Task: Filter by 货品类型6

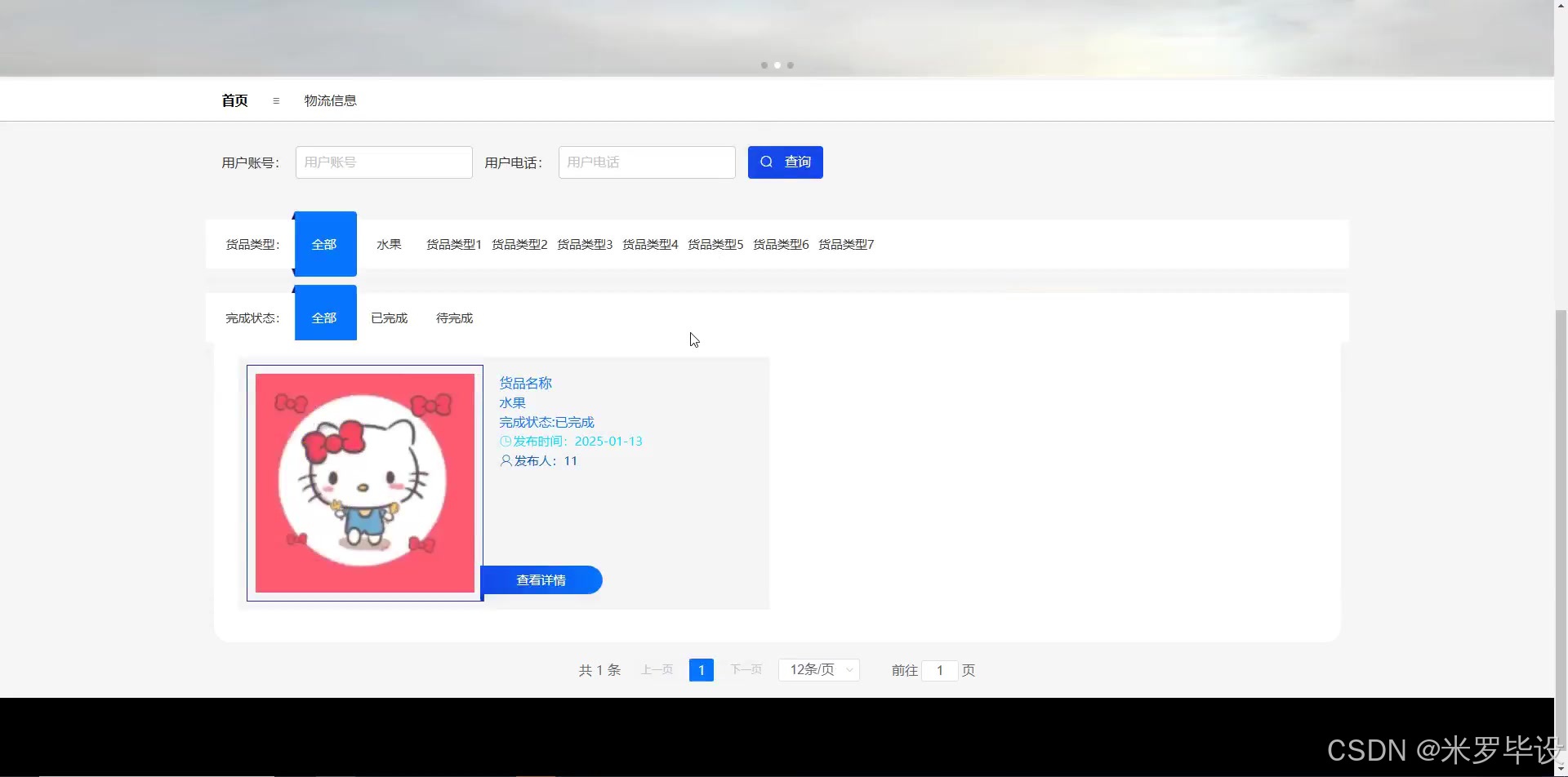Action: [781, 244]
